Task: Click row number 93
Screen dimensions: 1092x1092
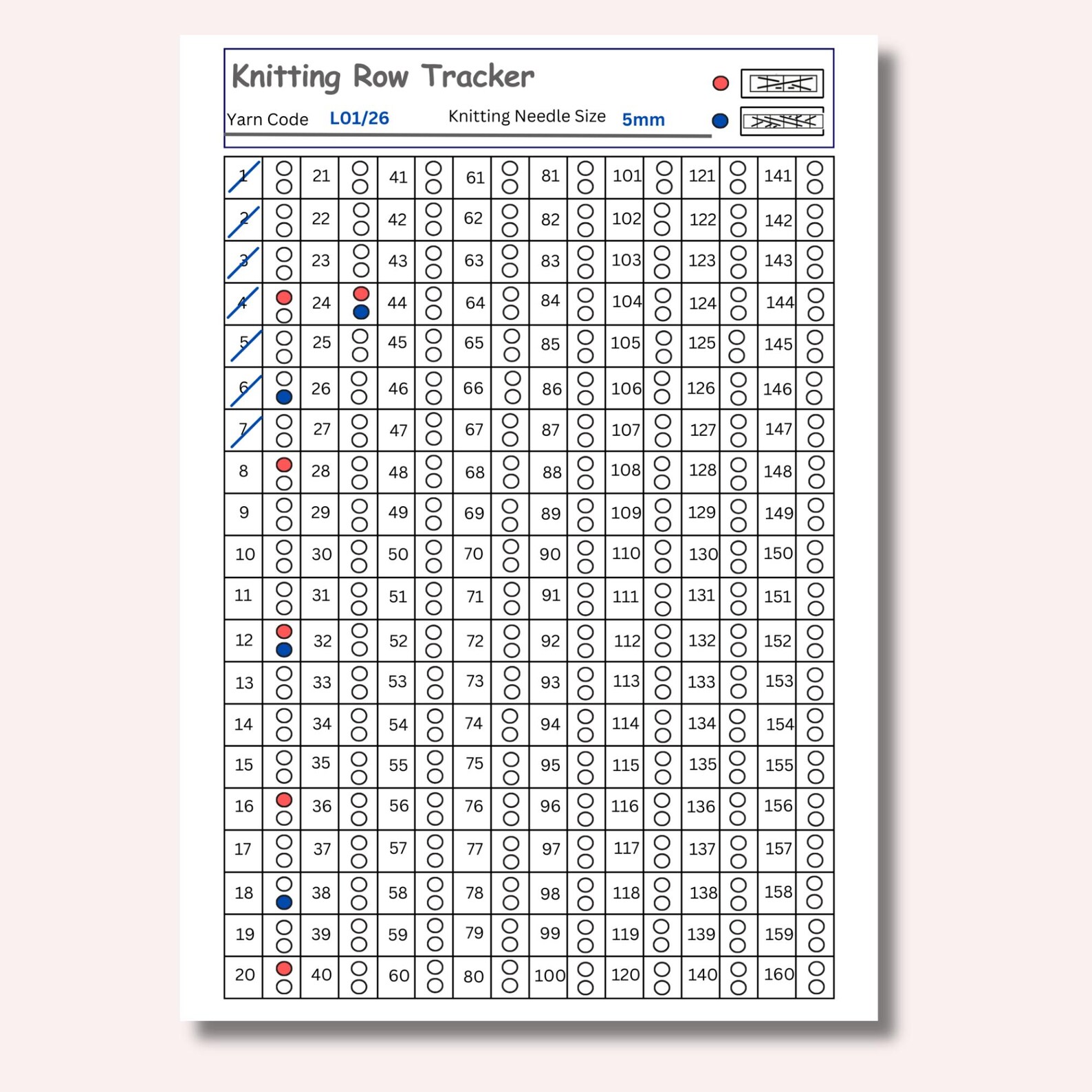Action: 550,682
